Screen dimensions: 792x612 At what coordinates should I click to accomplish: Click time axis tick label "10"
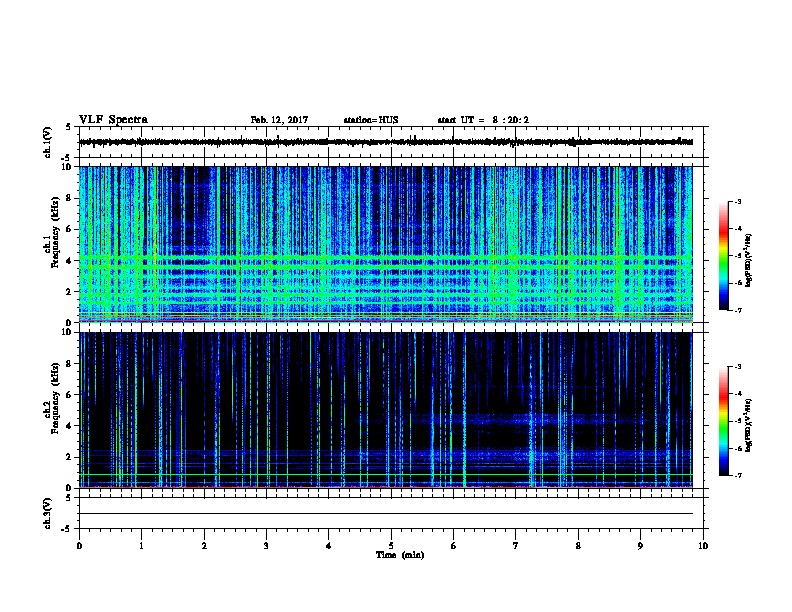[703, 546]
